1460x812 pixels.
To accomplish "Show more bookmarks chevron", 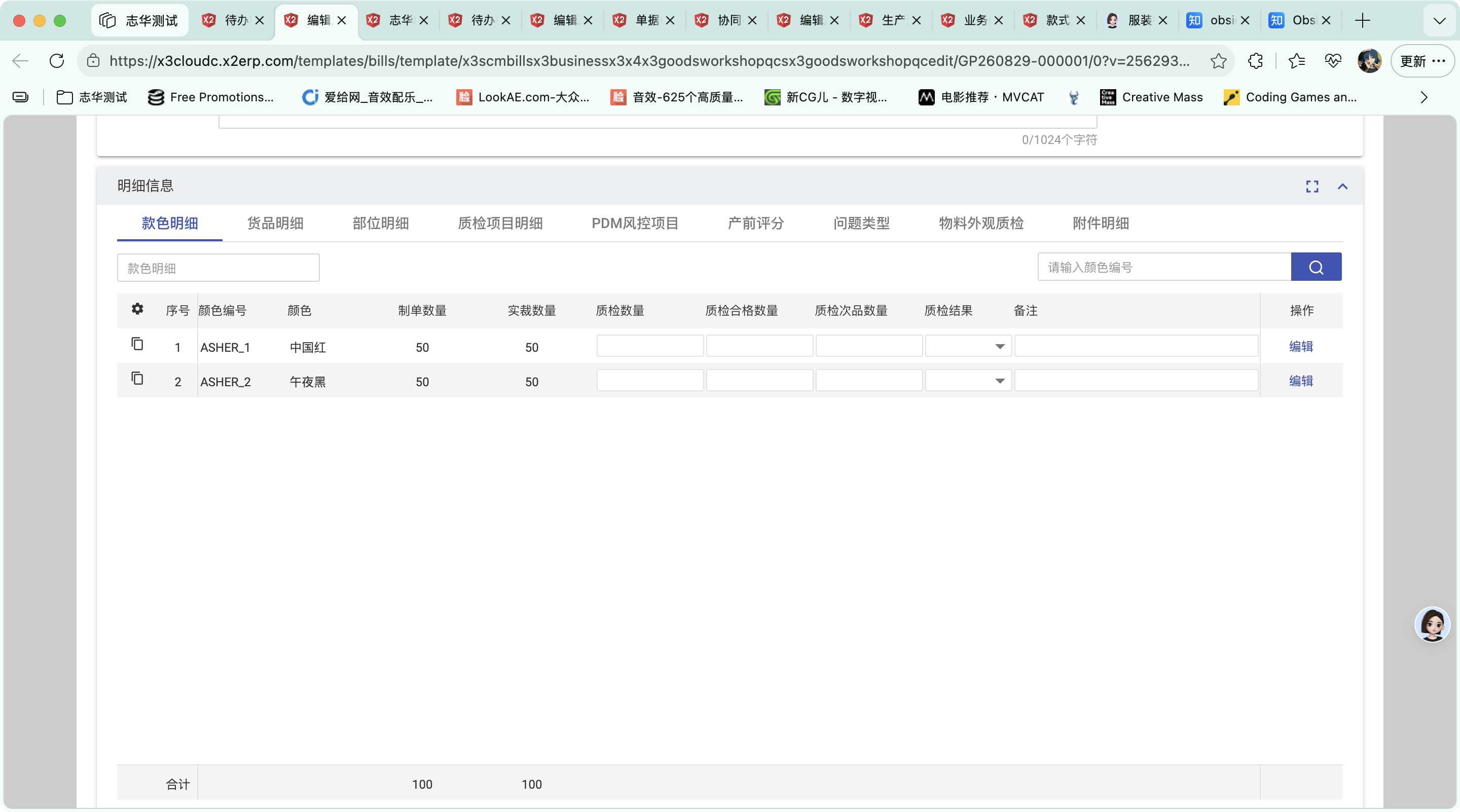I will (1423, 97).
